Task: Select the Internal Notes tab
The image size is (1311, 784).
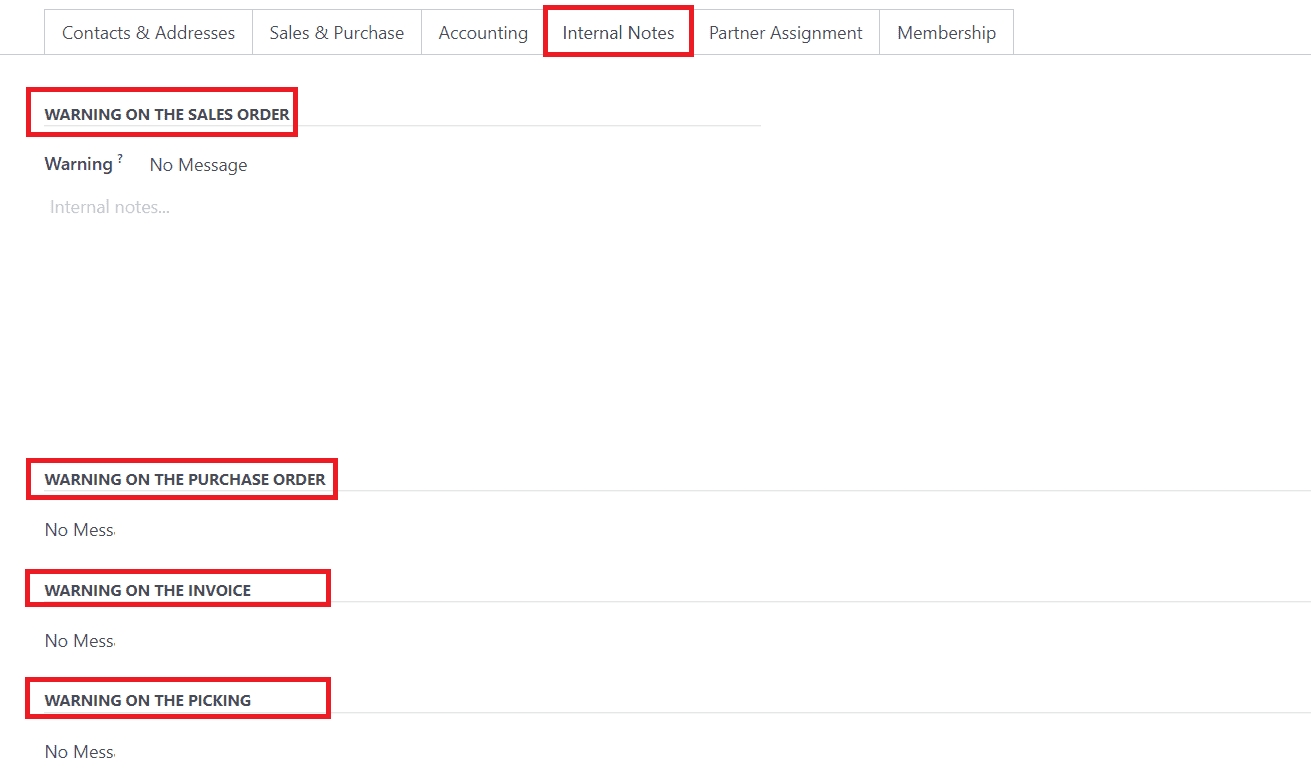Action: [618, 33]
